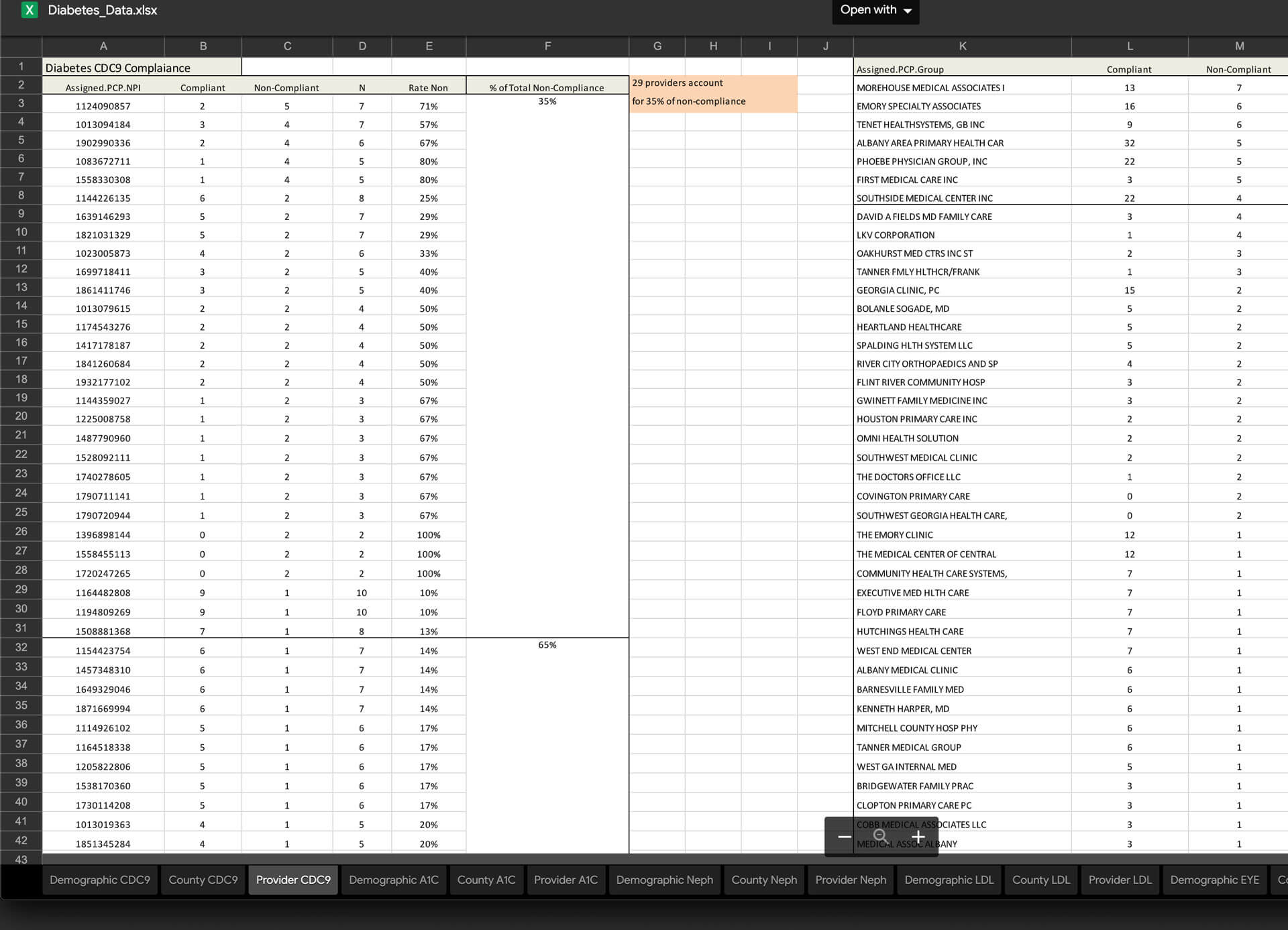1288x930 pixels.
Task: Open the Provider A1C sheet tab
Action: tap(566, 880)
